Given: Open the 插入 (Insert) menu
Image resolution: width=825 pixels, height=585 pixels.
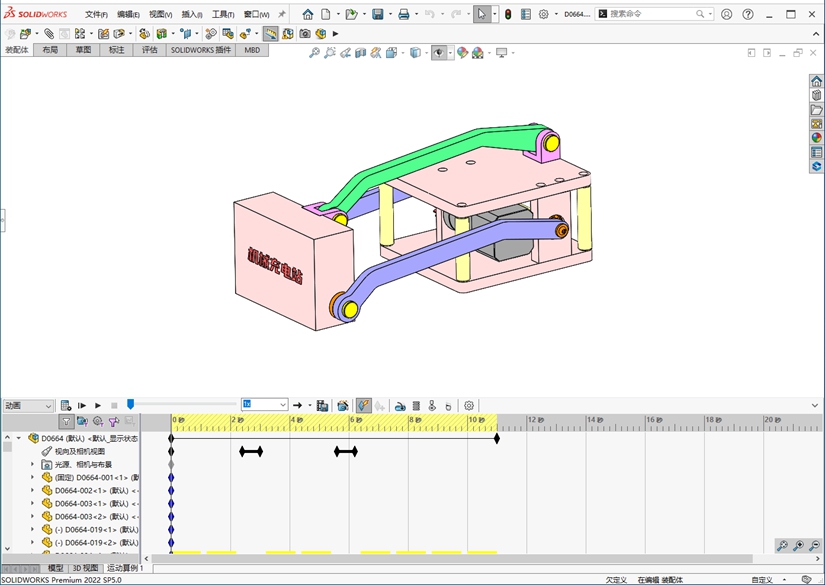Looking at the screenshot, I should [190, 15].
